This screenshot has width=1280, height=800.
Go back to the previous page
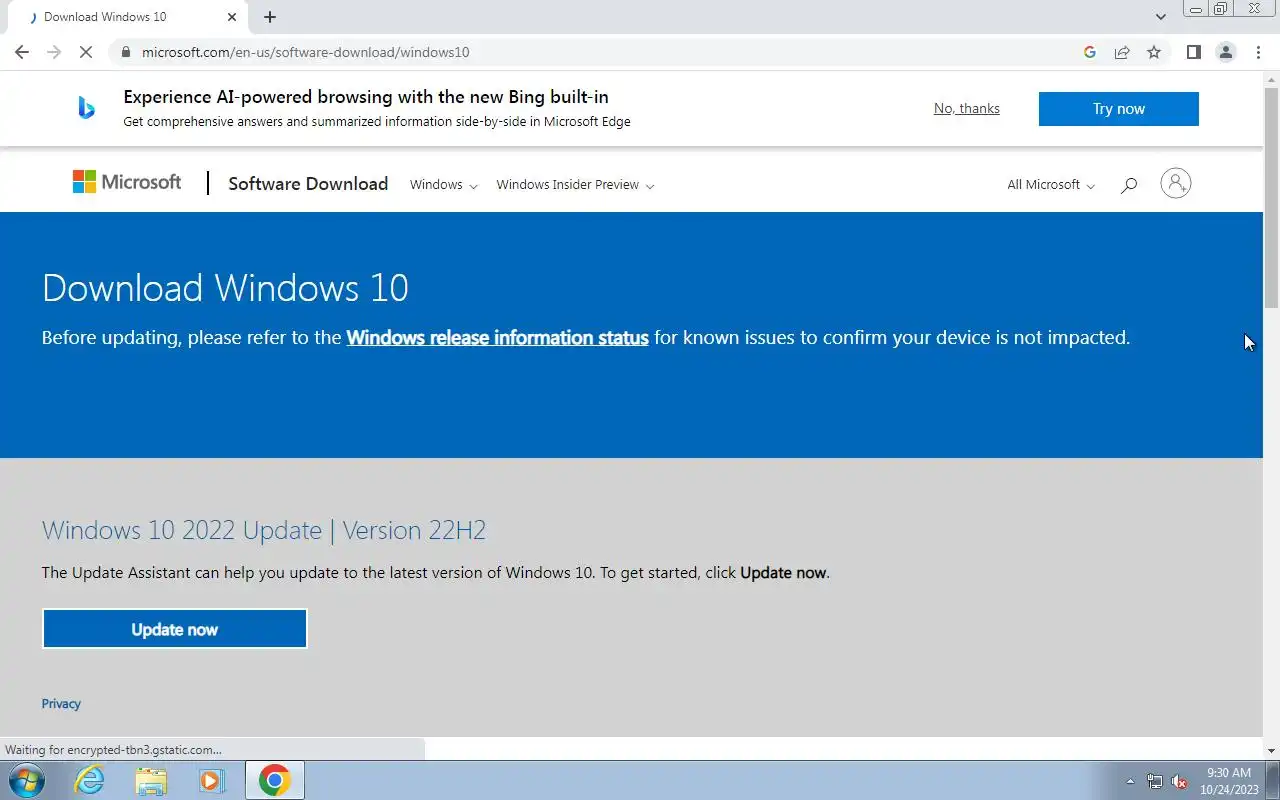coord(22,52)
